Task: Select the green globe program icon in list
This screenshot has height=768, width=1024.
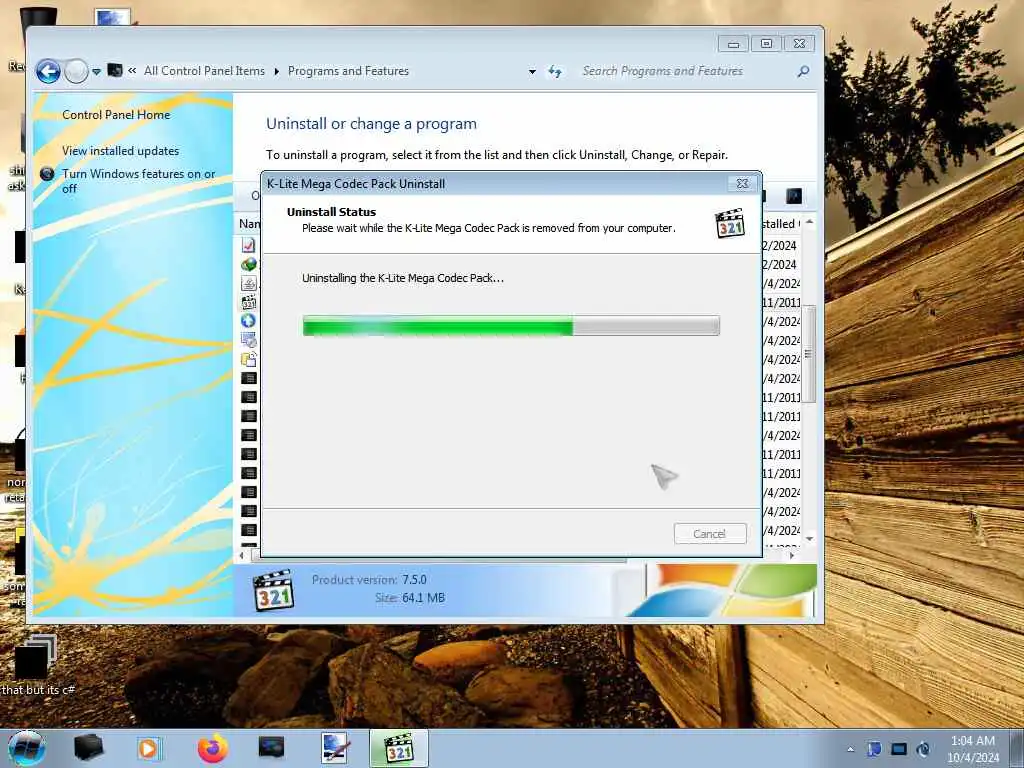Action: (x=249, y=264)
